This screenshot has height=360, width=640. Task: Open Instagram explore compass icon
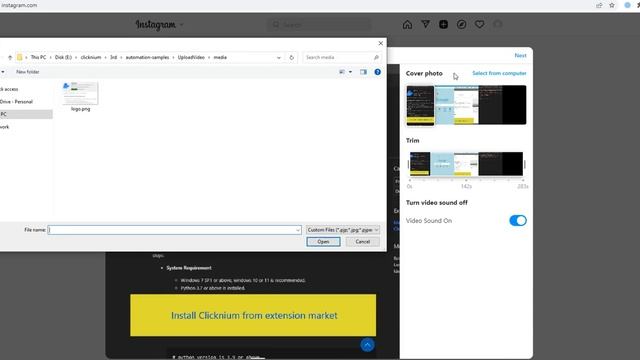[462, 24]
